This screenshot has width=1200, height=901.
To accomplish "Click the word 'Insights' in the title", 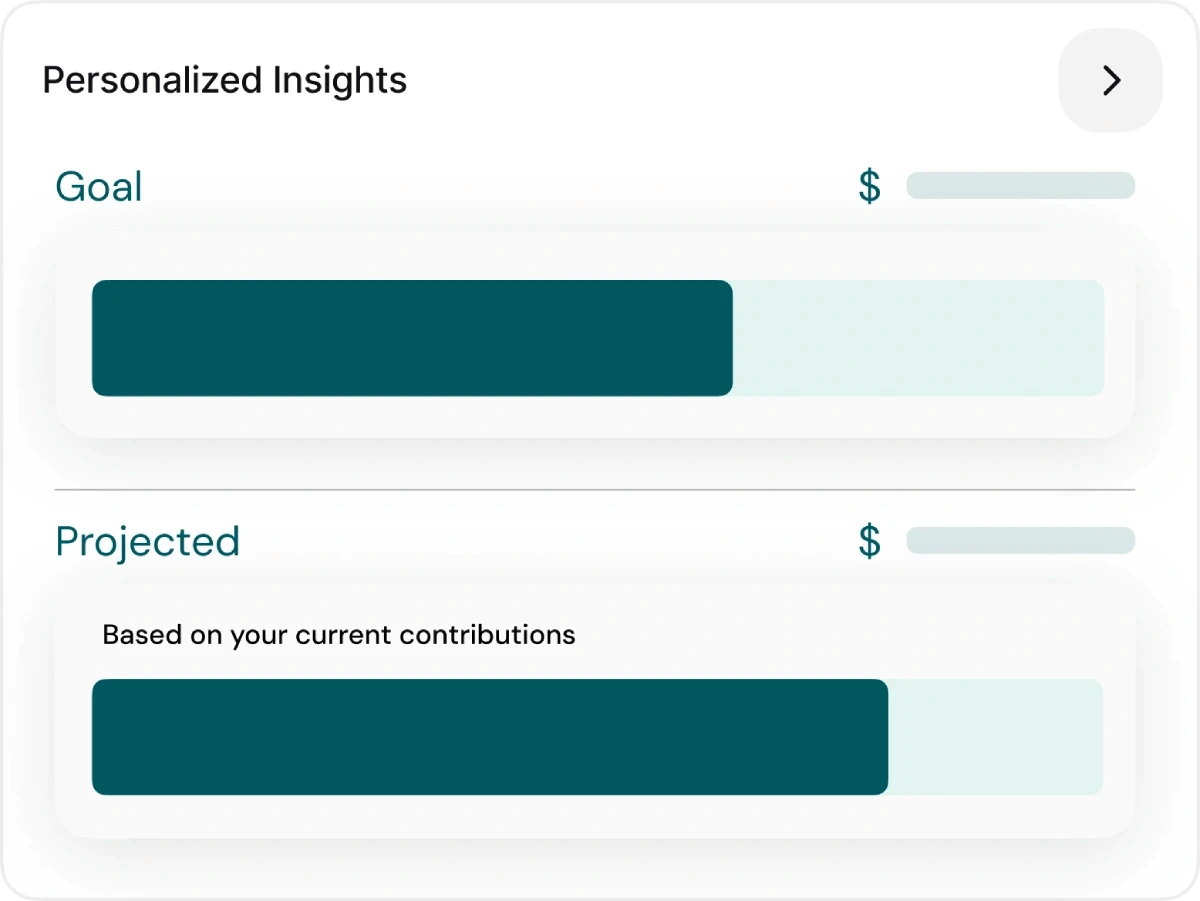I will click(341, 80).
